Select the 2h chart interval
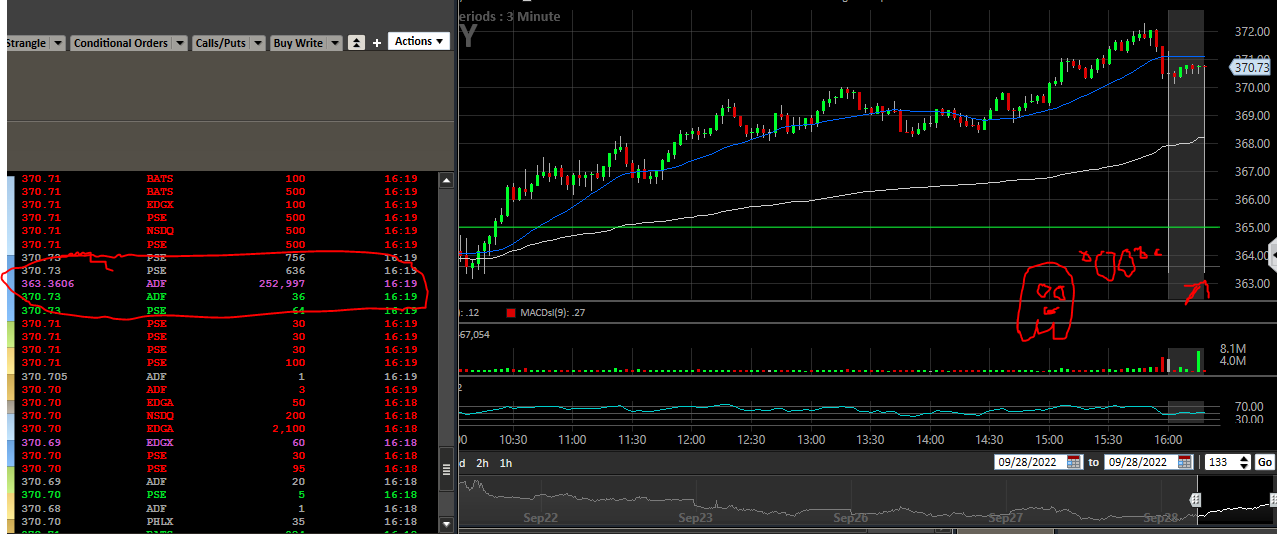The height and width of the screenshot is (534, 1277). click(482, 463)
